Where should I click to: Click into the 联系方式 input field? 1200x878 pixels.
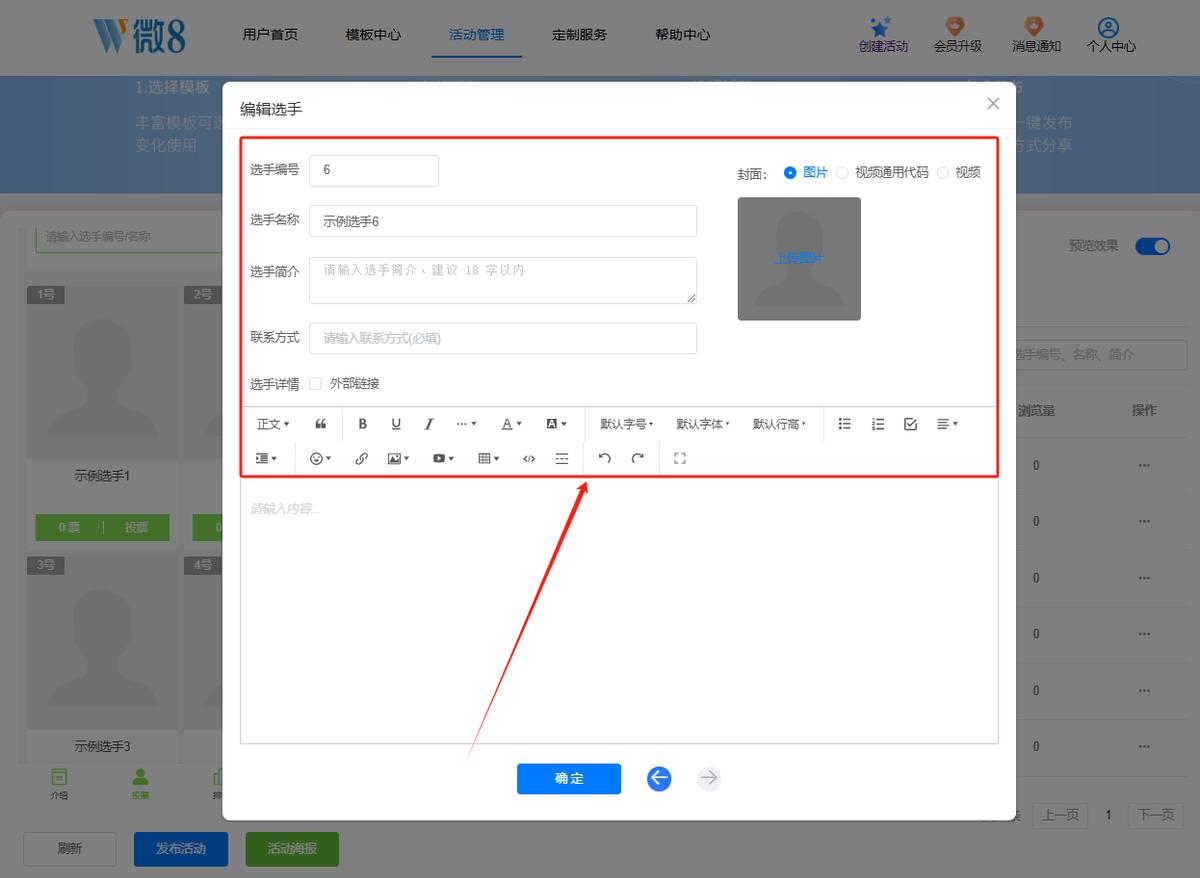click(x=503, y=338)
